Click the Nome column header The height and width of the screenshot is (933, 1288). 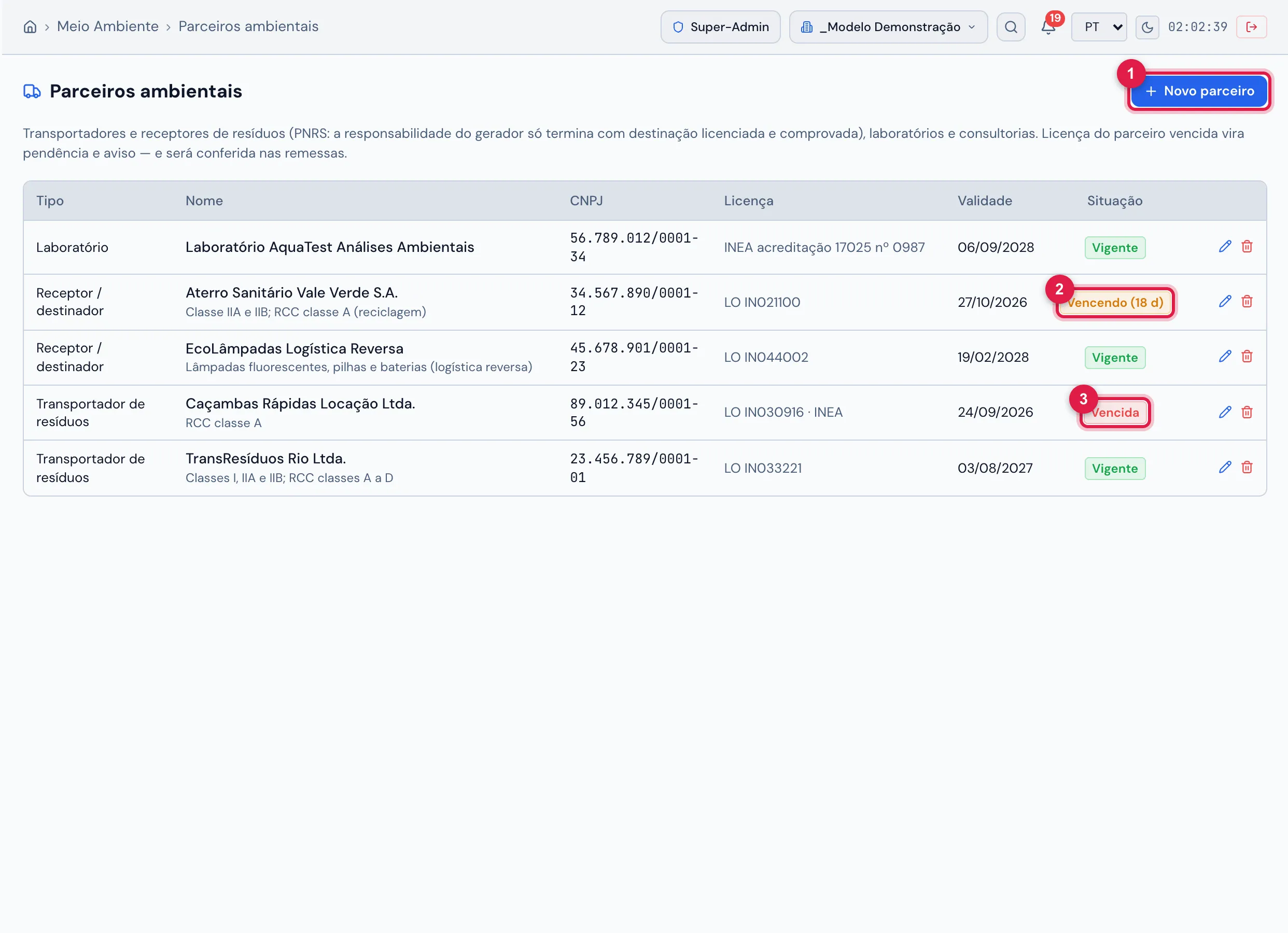click(x=204, y=201)
